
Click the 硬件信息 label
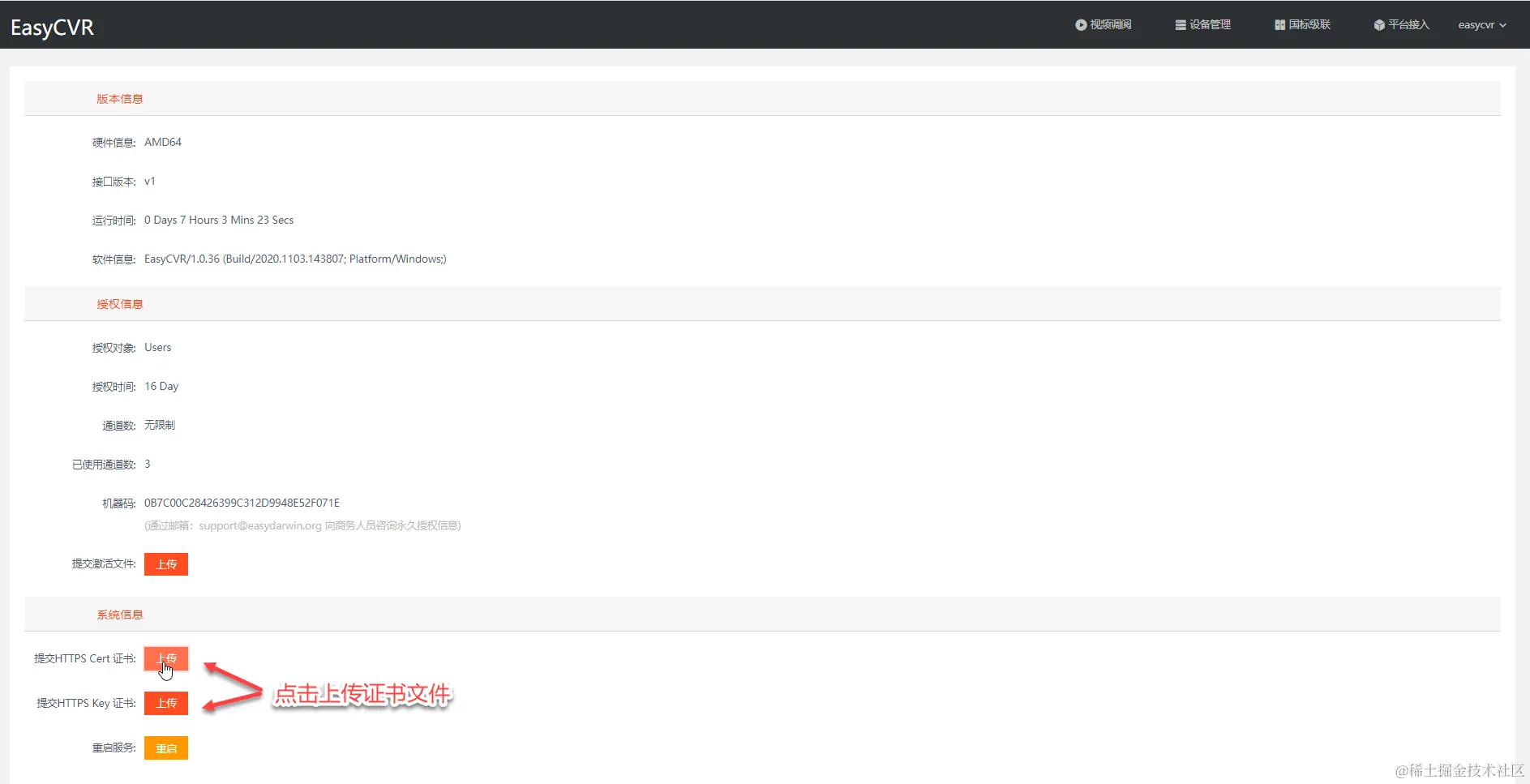(114, 143)
